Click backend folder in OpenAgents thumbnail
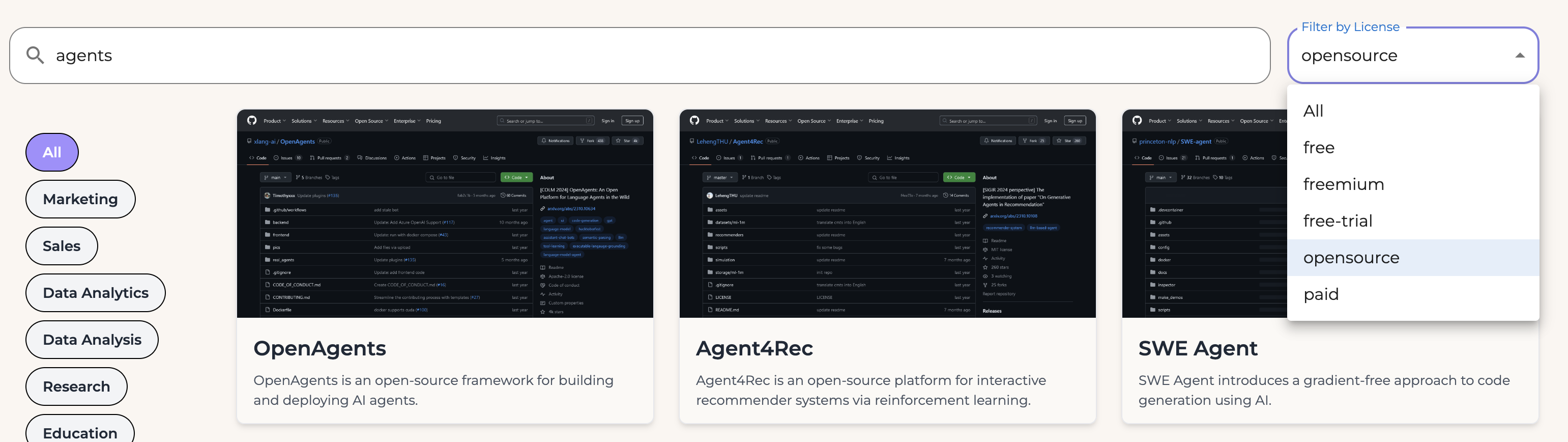The height and width of the screenshot is (442, 1568). 281,223
